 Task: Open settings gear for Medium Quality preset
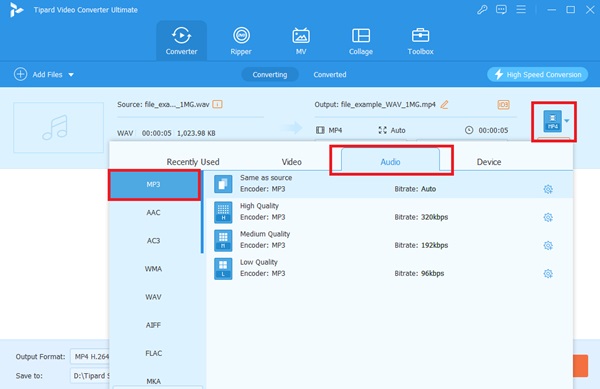(548, 246)
